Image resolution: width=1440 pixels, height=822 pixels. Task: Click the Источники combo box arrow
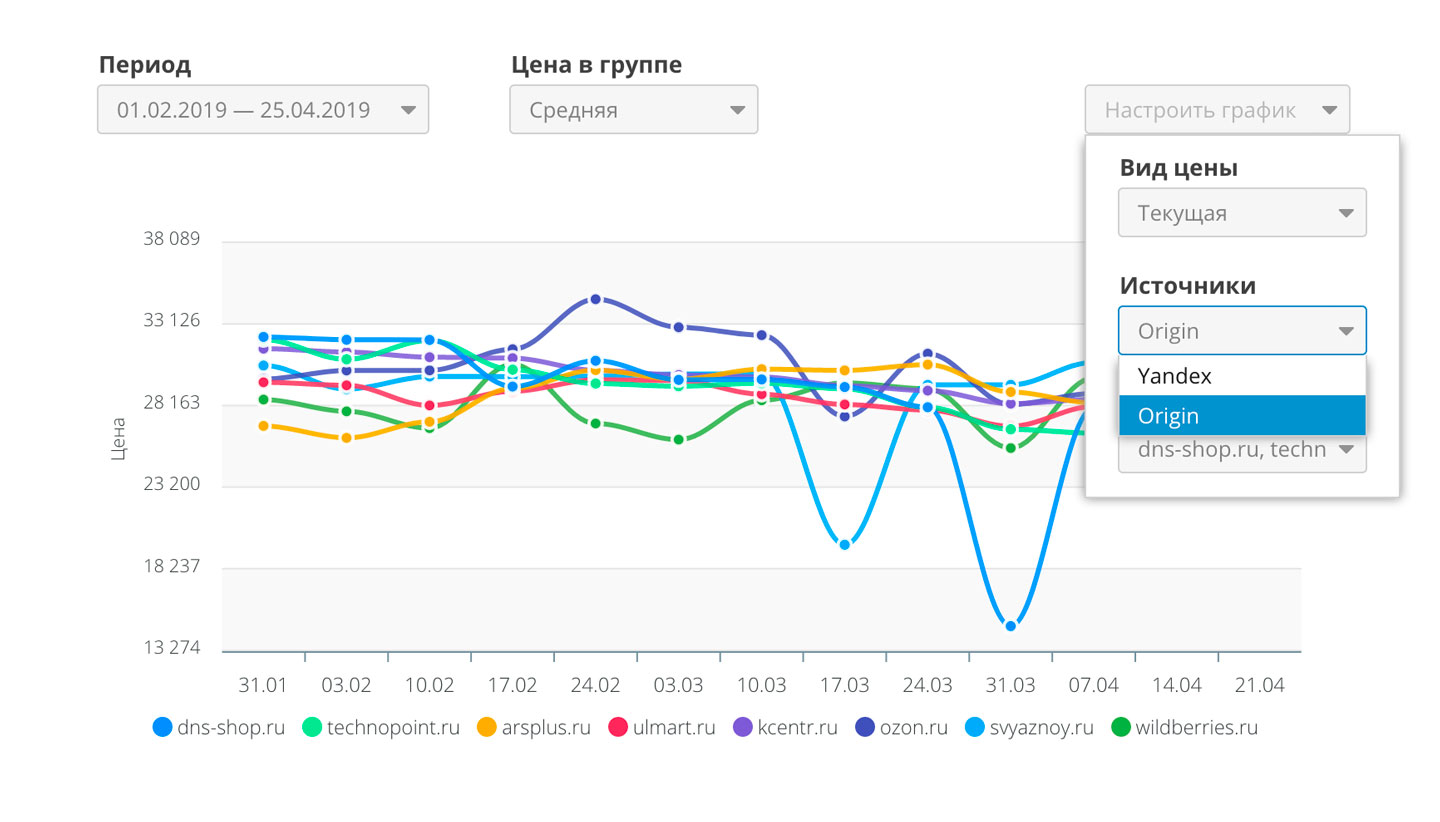click(1345, 331)
